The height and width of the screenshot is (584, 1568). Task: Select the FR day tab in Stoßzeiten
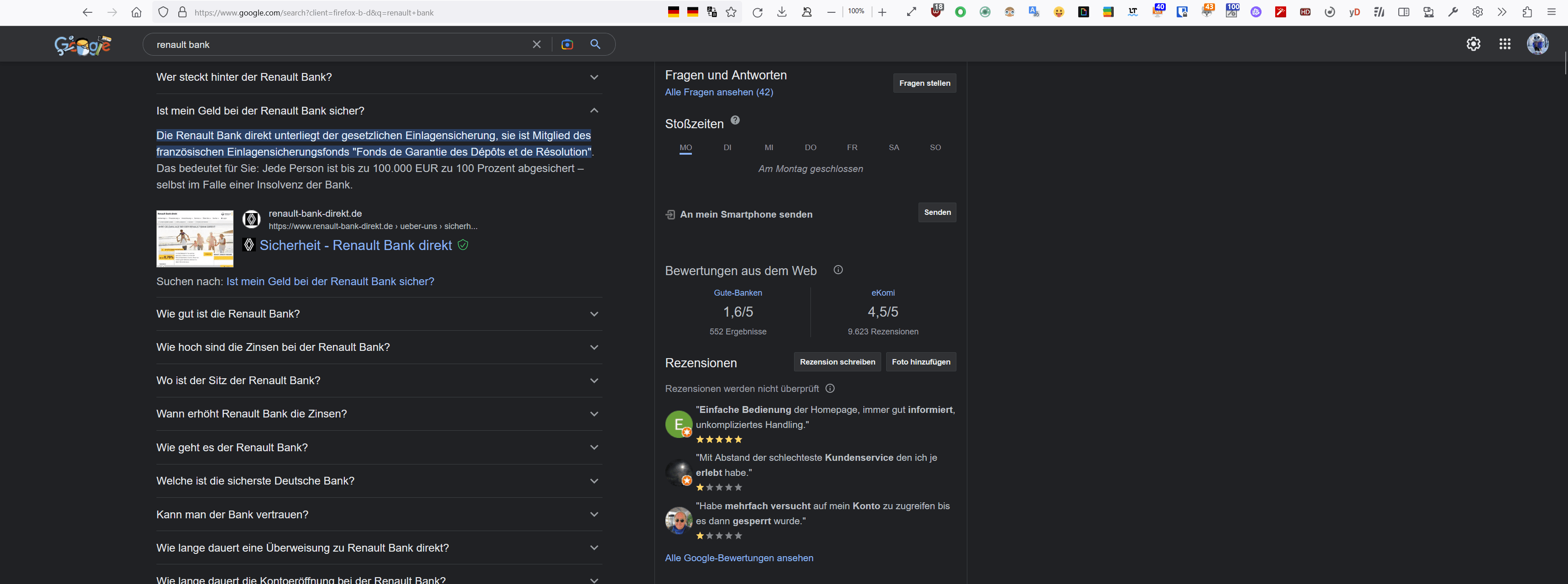(x=852, y=147)
